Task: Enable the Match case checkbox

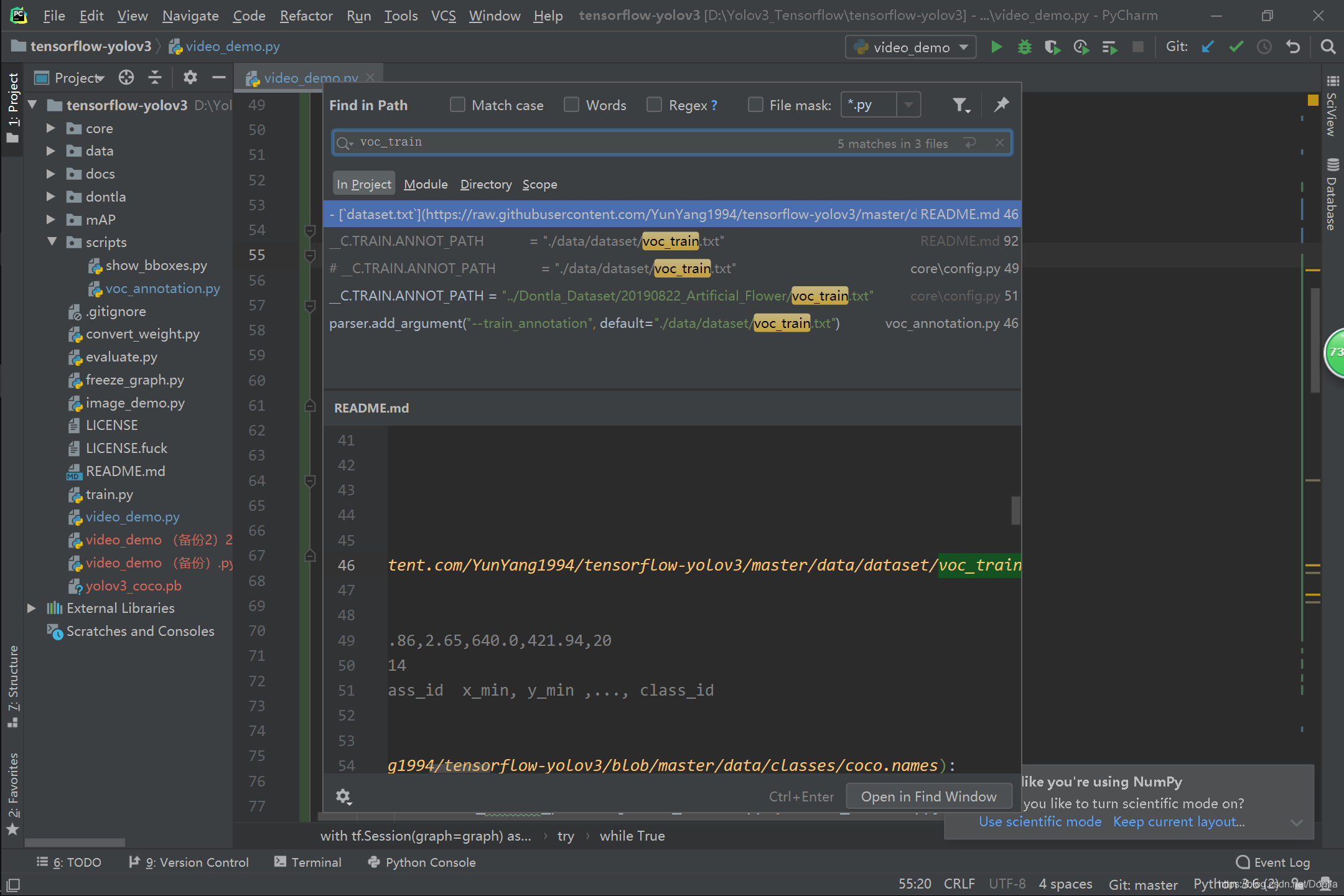Action: (457, 105)
